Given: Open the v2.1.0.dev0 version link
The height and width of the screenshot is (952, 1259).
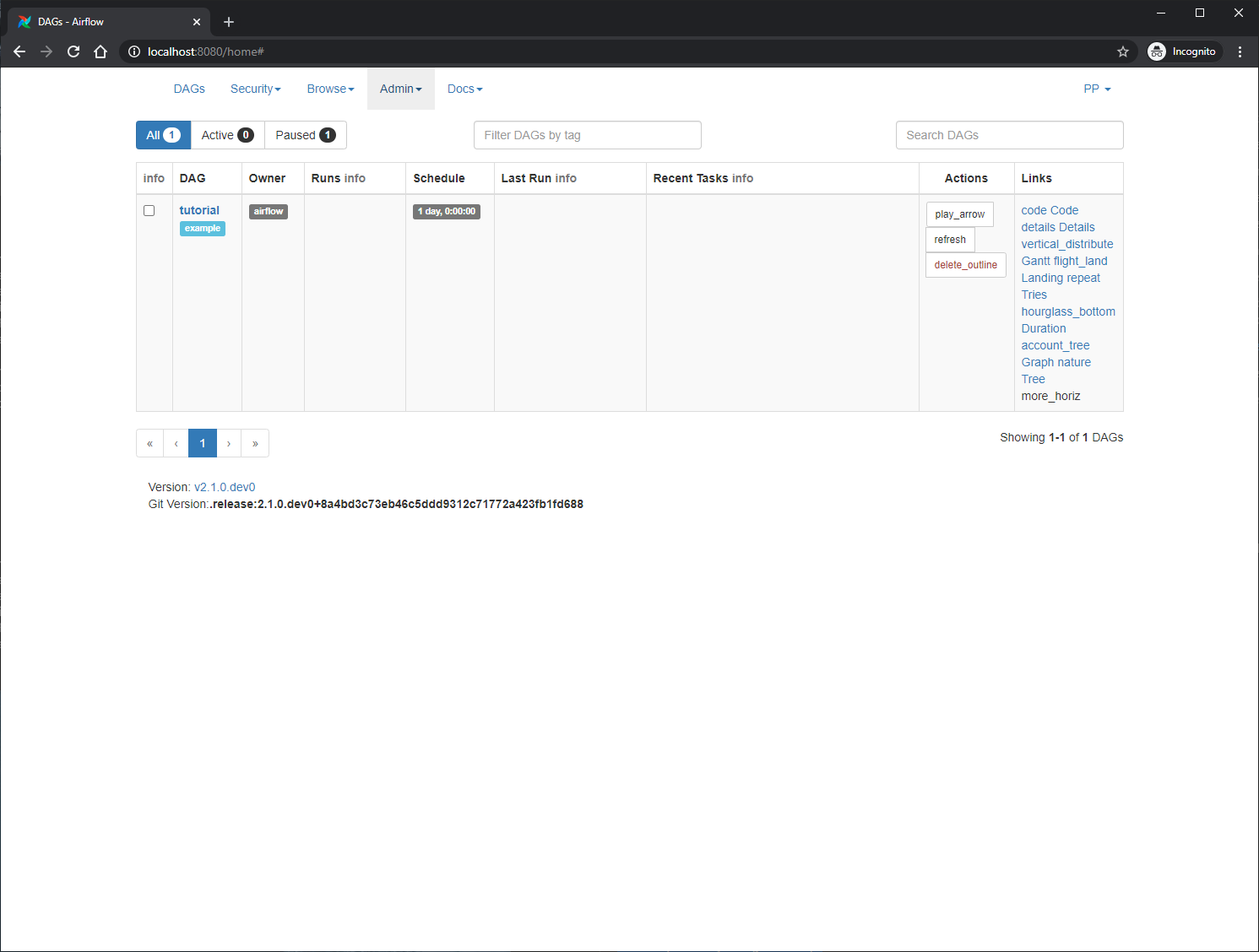Looking at the screenshot, I should click(225, 487).
